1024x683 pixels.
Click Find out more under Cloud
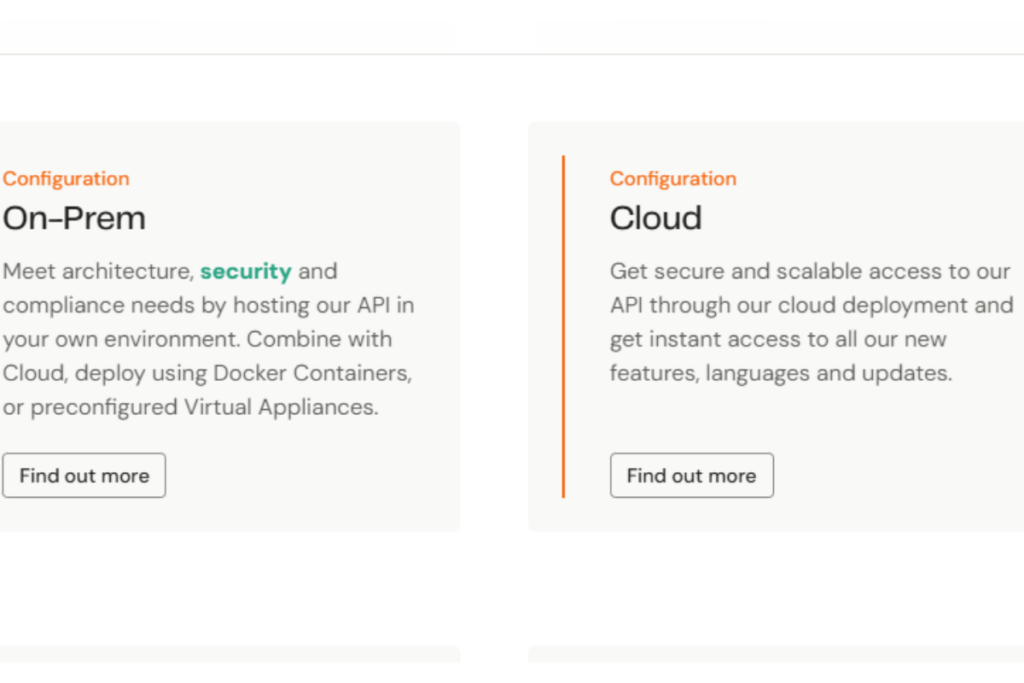click(692, 475)
